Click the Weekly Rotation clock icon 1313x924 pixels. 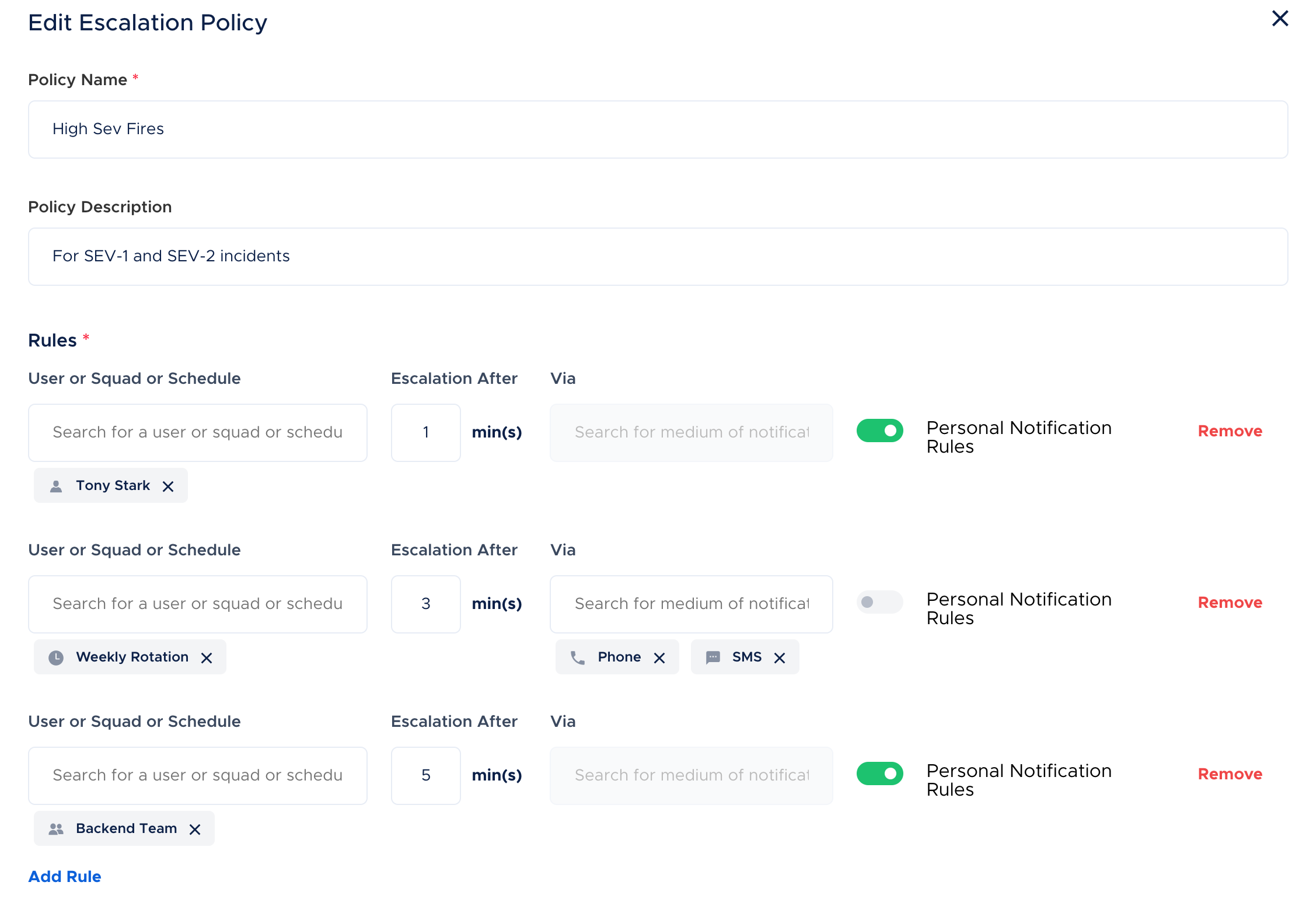click(x=56, y=658)
